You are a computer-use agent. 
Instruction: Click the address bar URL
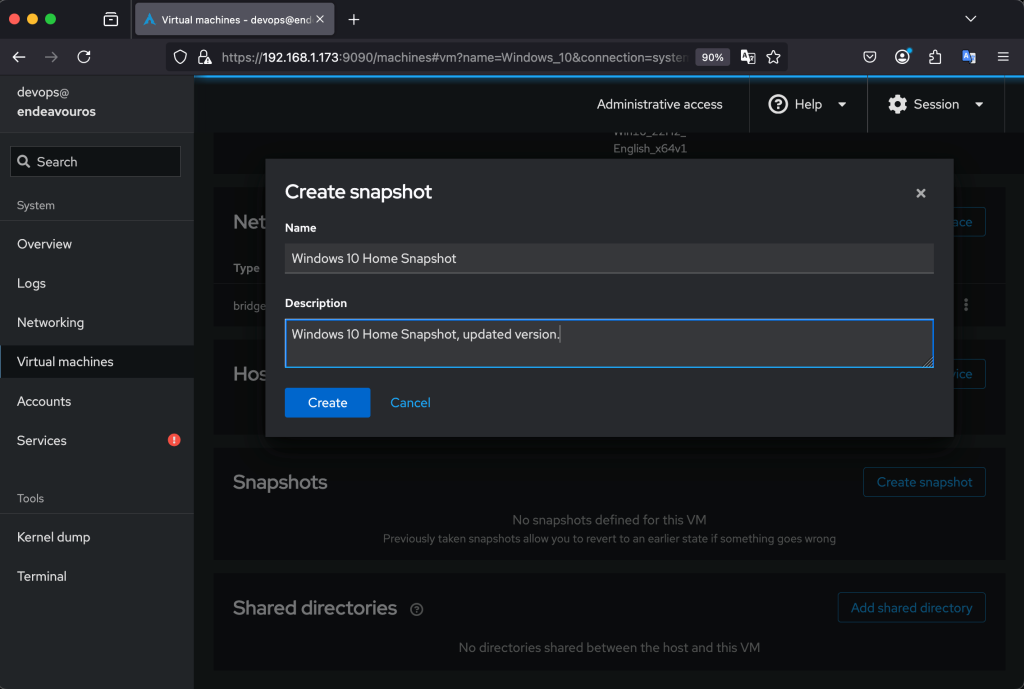pos(454,57)
